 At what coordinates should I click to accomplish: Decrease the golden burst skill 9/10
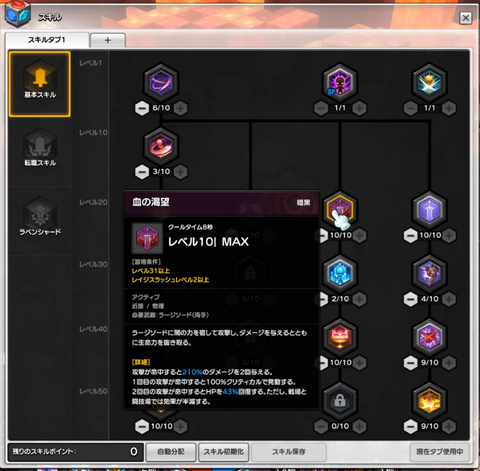tap(411, 427)
